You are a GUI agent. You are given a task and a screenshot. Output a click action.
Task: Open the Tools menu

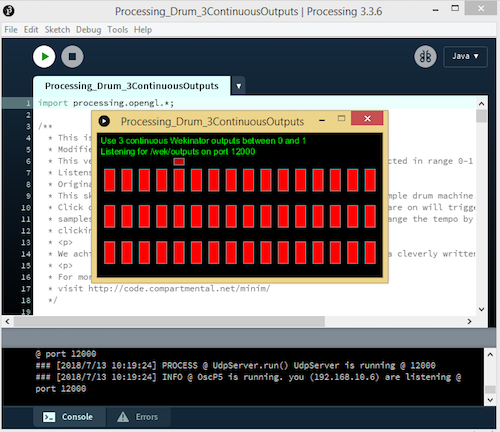coord(117,30)
